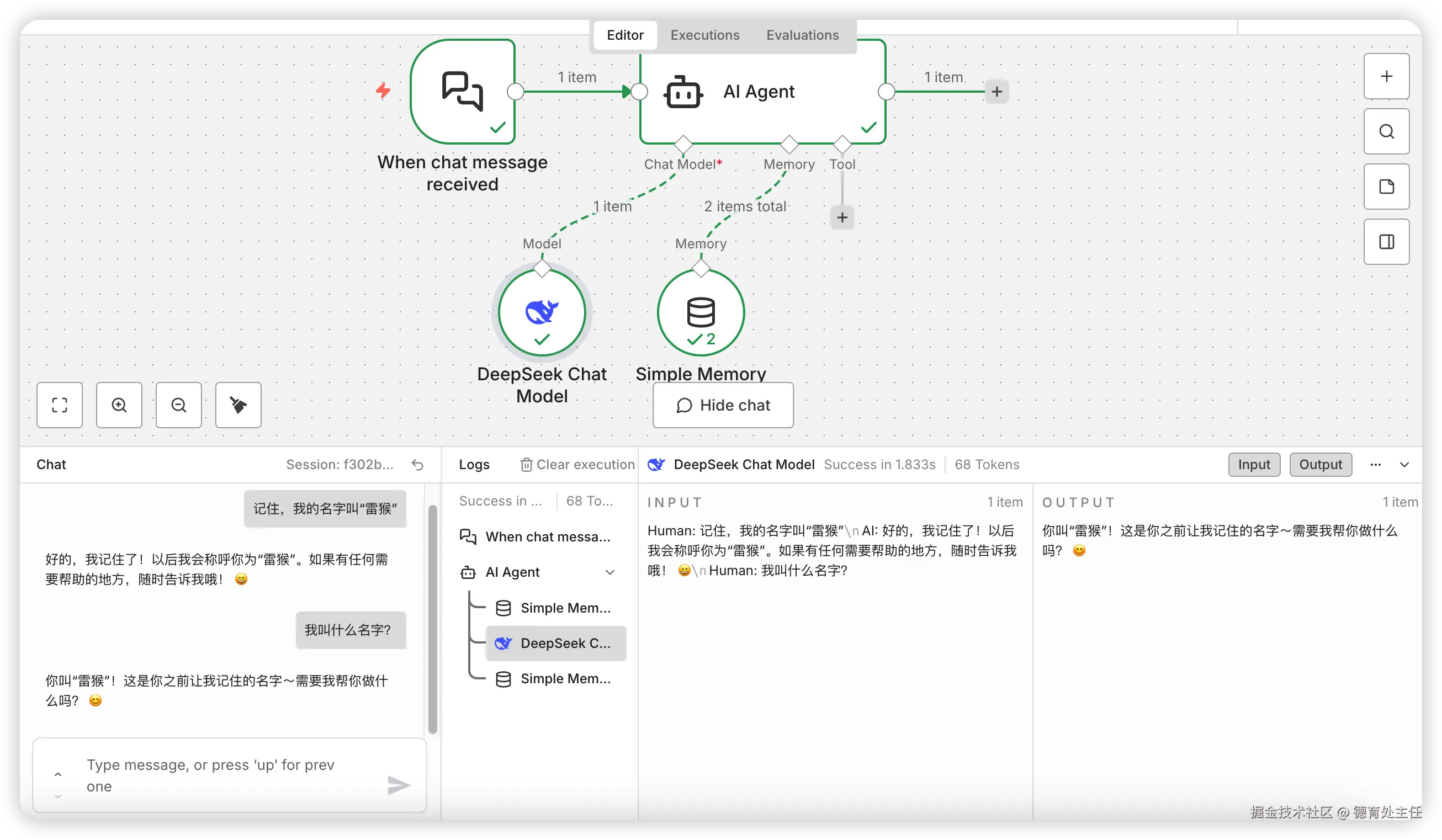Click the fit-to-view canvas icon

click(x=60, y=405)
